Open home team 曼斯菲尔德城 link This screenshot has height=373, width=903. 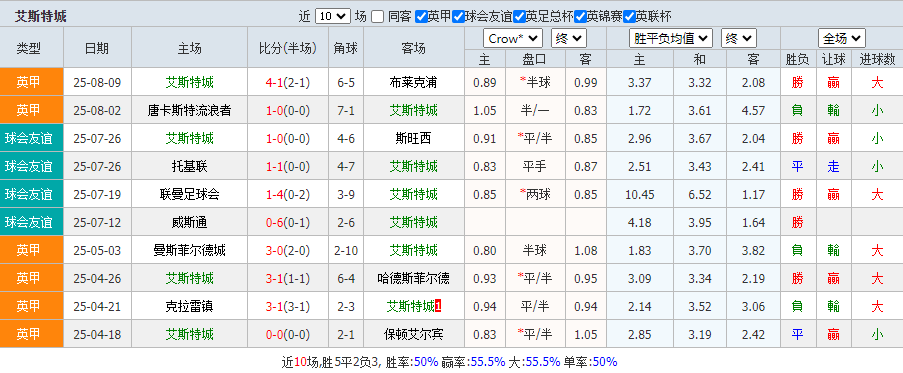click(189, 250)
